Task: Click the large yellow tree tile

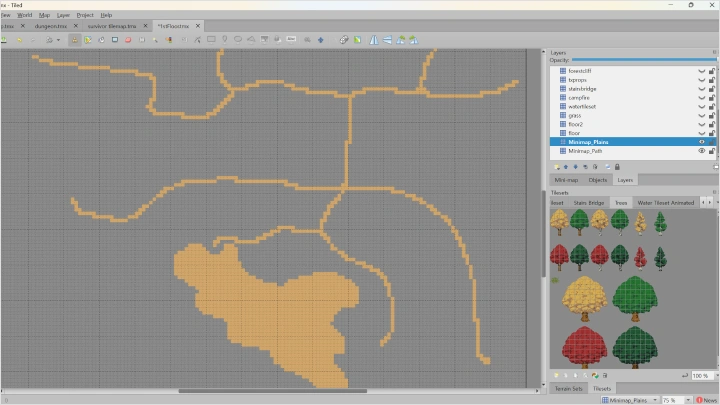Action: point(585,298)
